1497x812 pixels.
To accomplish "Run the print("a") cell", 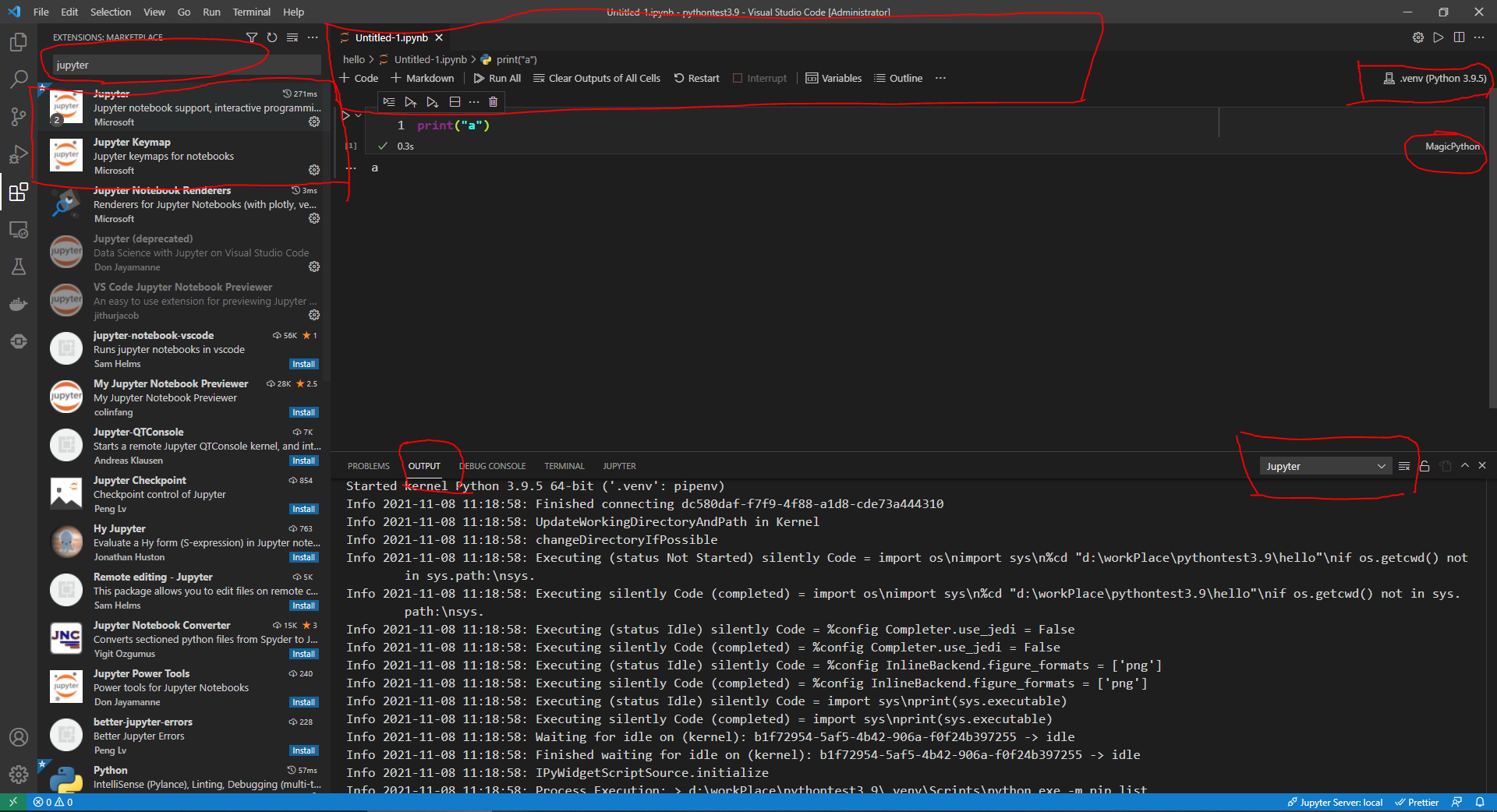I will [346, 115].
